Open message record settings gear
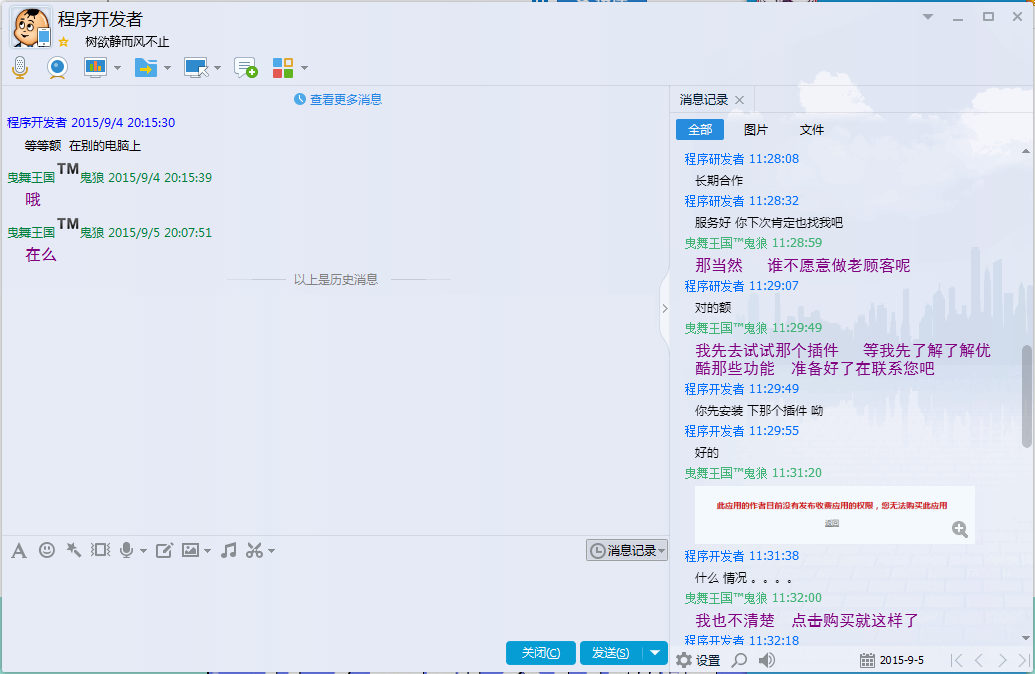The width and height of the screenshot is (1035, 674). point(684,660)
